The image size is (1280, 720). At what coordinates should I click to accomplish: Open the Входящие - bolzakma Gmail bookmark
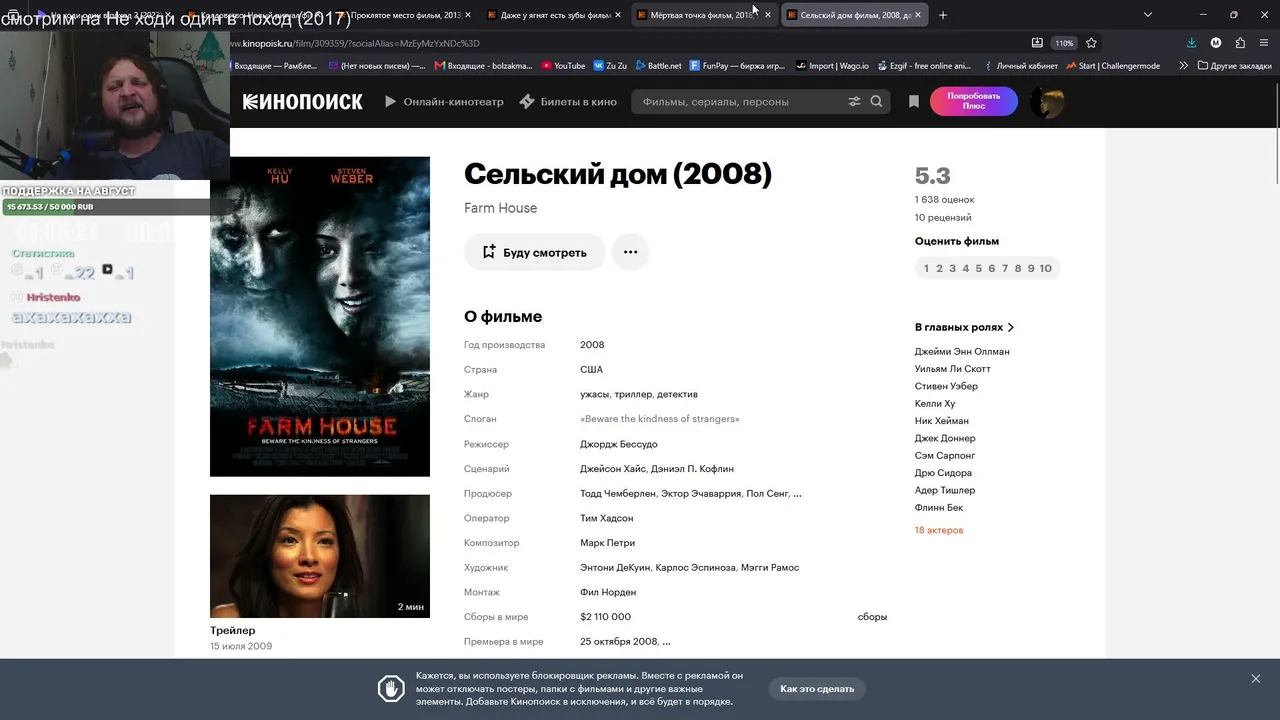tap(485, 66)
